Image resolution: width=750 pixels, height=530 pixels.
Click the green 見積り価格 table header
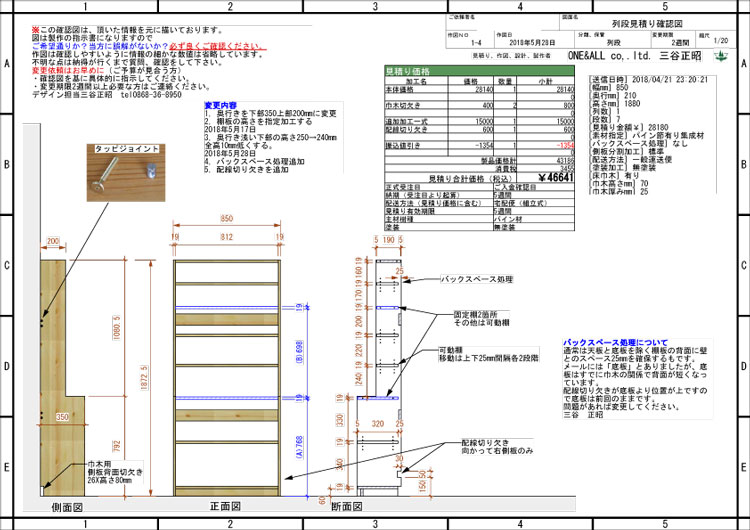(479, 71)
